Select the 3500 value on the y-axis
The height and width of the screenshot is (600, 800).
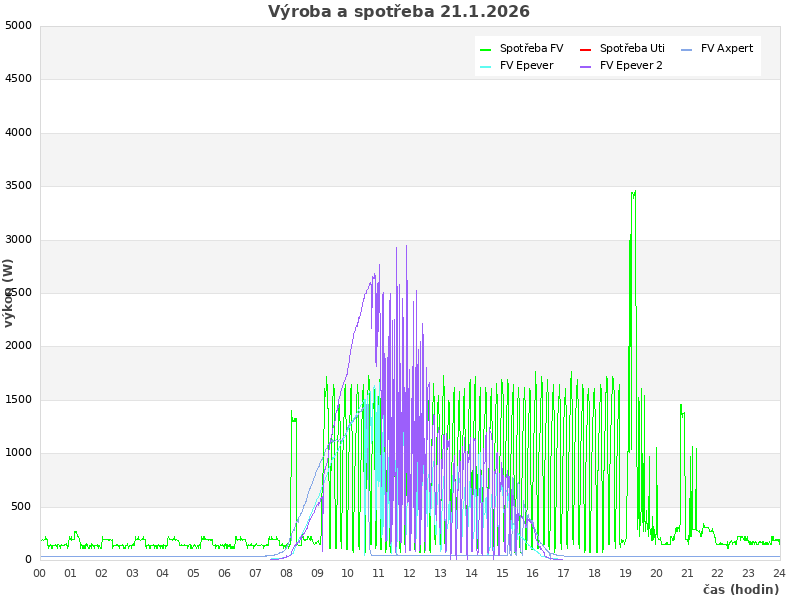[x=18, y=186]
